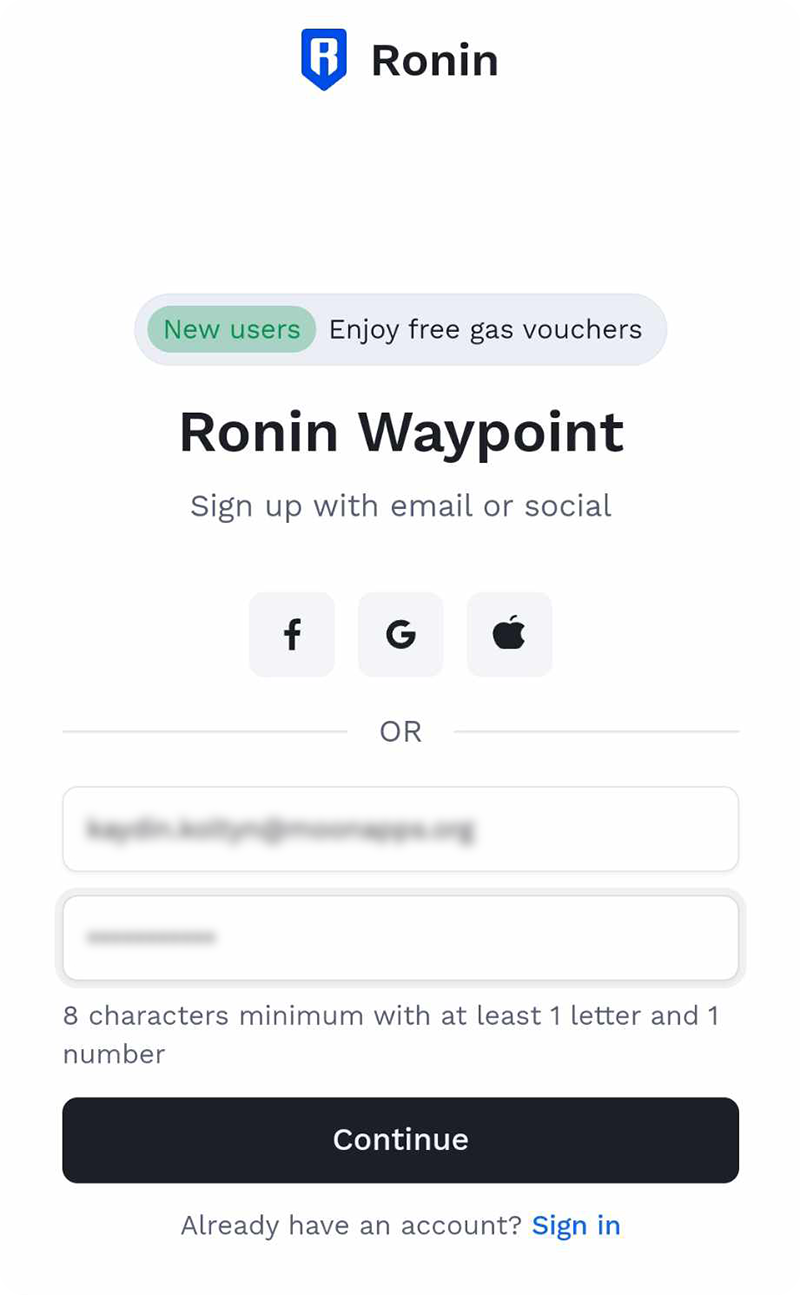Submit the form with the Continue button

tap(401, 1140)
